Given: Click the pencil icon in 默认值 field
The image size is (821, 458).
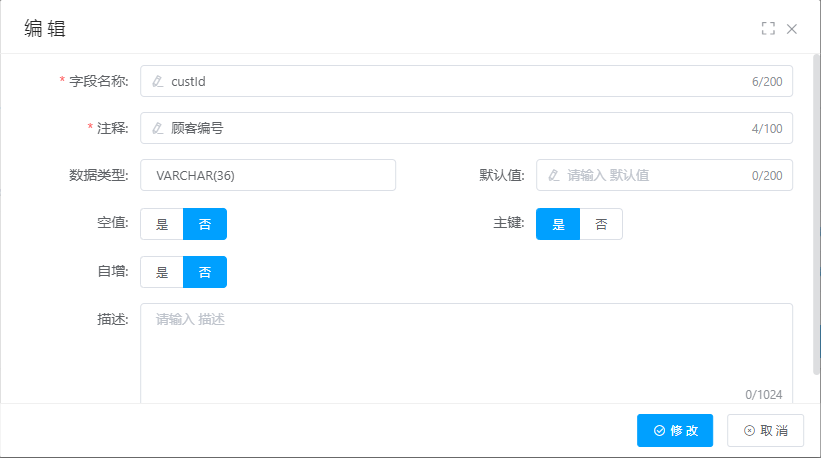Looking at the screenshot, I should click(553, 175).
